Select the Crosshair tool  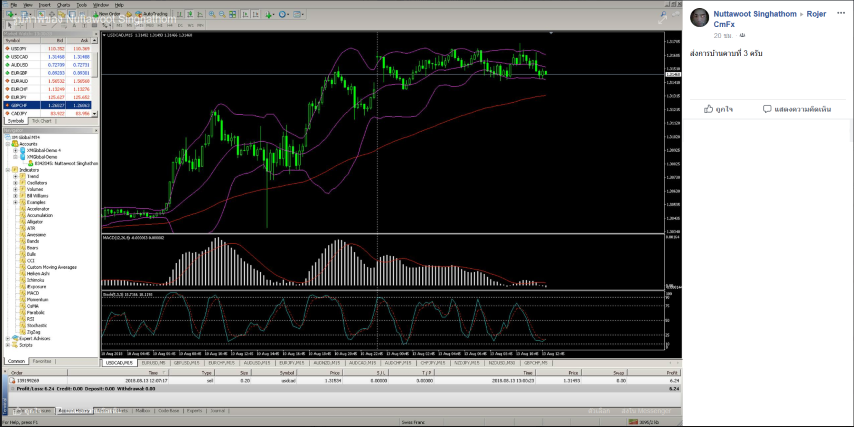pyautogui.click(x=20, y=25)
